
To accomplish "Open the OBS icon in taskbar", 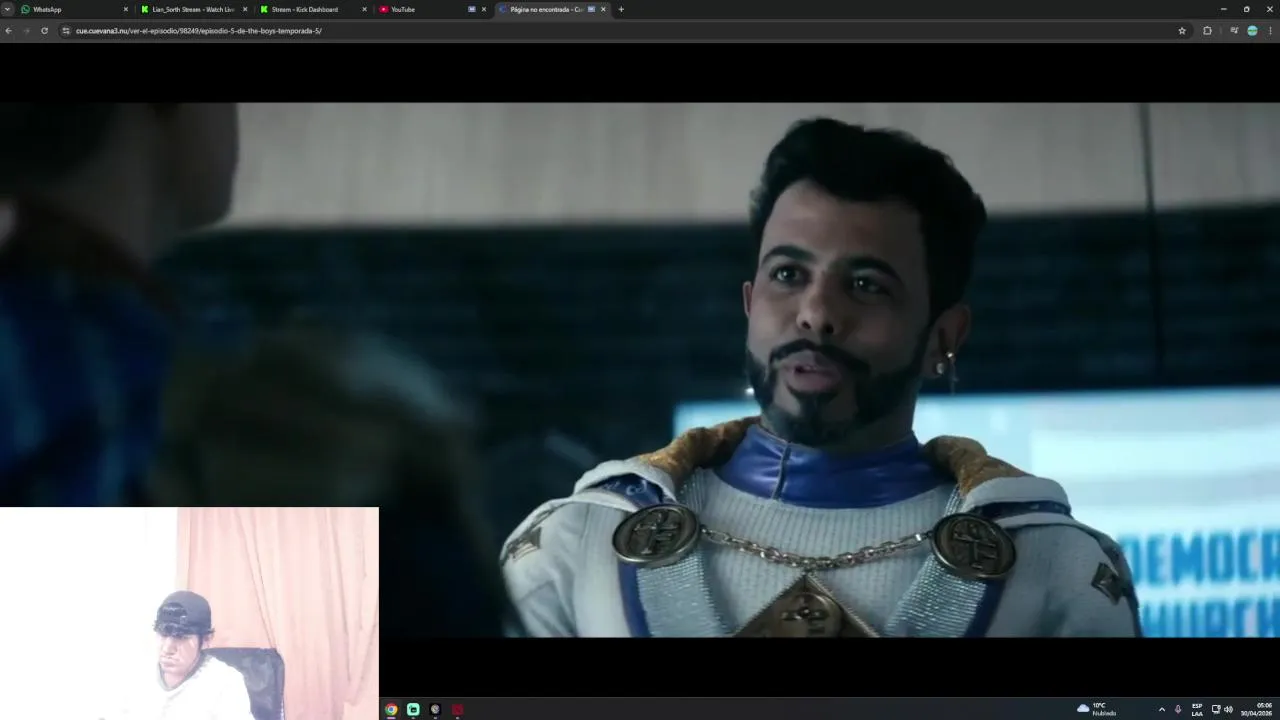I will click(435, 709).
